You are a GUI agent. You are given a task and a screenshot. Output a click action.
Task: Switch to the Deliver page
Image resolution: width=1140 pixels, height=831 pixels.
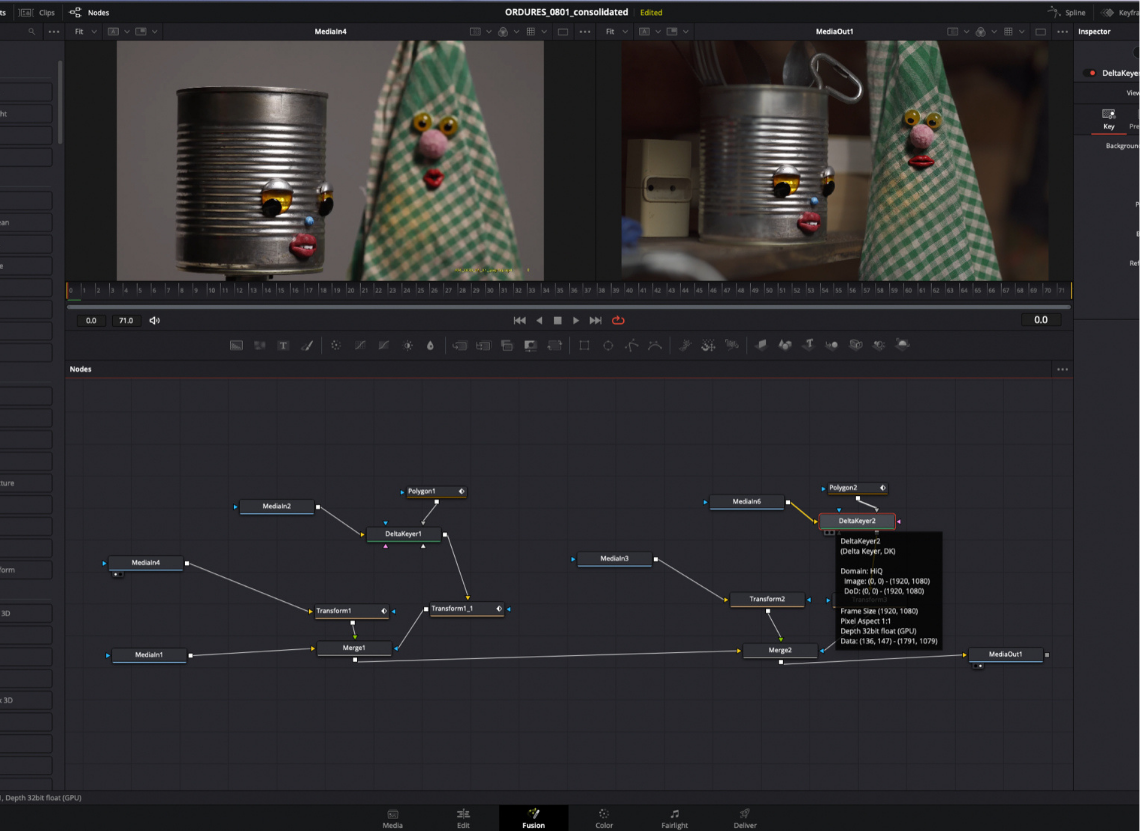(744, 818)
